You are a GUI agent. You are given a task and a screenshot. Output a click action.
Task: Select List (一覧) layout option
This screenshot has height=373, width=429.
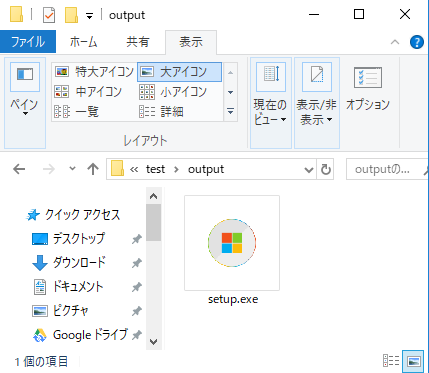(x=77, y=111)
